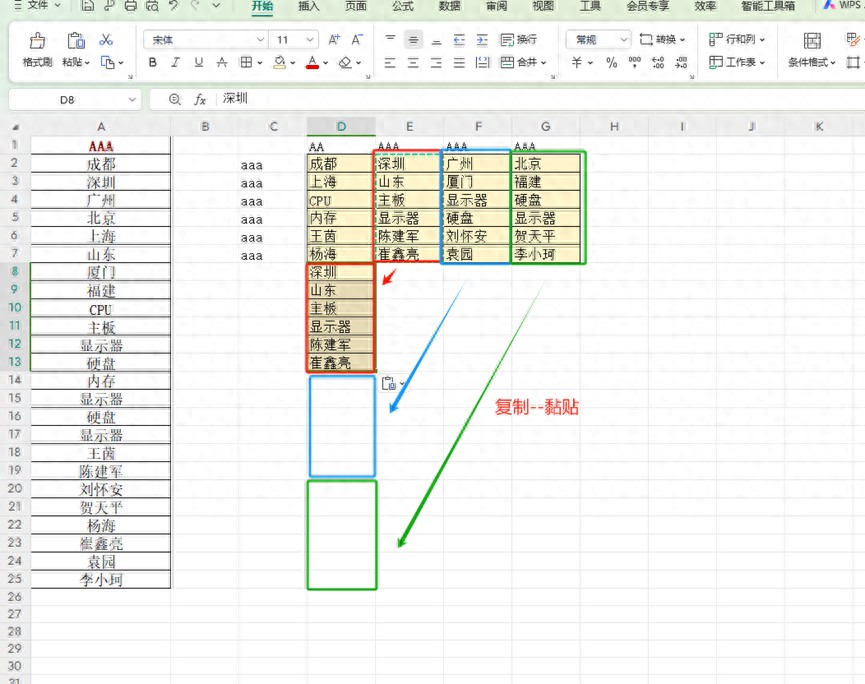
Task: Switch to the 公式 Formulas tab
Action: [403, 6]
